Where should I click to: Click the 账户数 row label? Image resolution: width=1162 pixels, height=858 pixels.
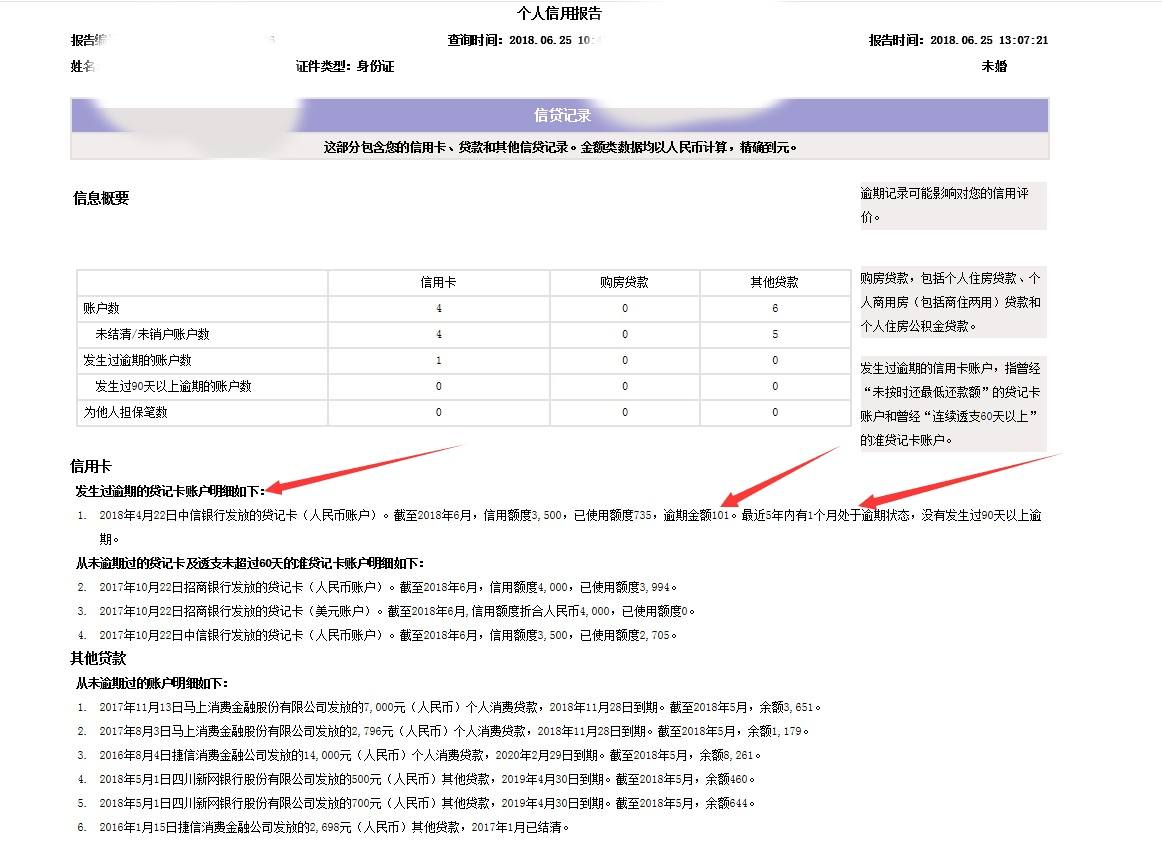[101, 308]
